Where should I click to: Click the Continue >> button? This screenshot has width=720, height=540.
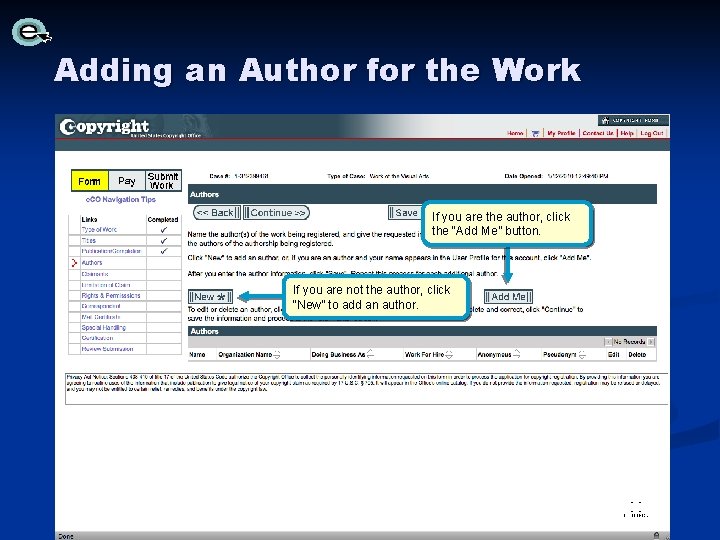[276, 213]
